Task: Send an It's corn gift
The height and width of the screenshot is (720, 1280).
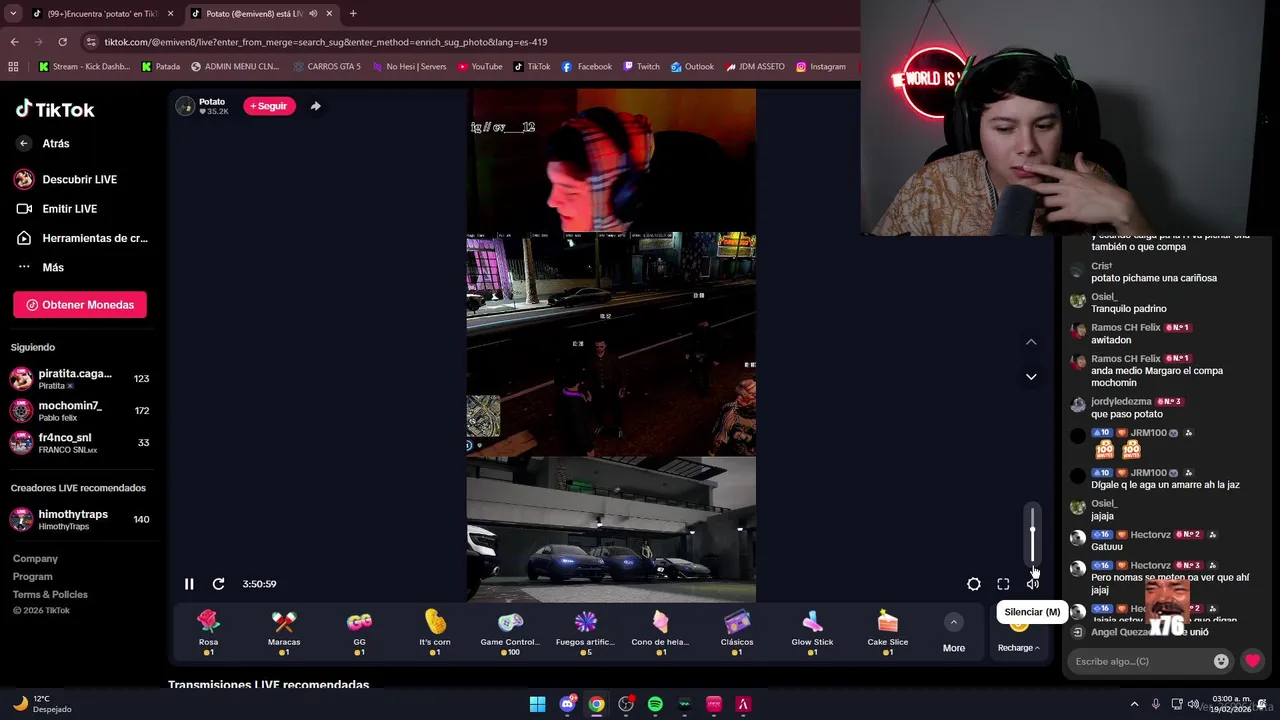Action: coord(435,632)
